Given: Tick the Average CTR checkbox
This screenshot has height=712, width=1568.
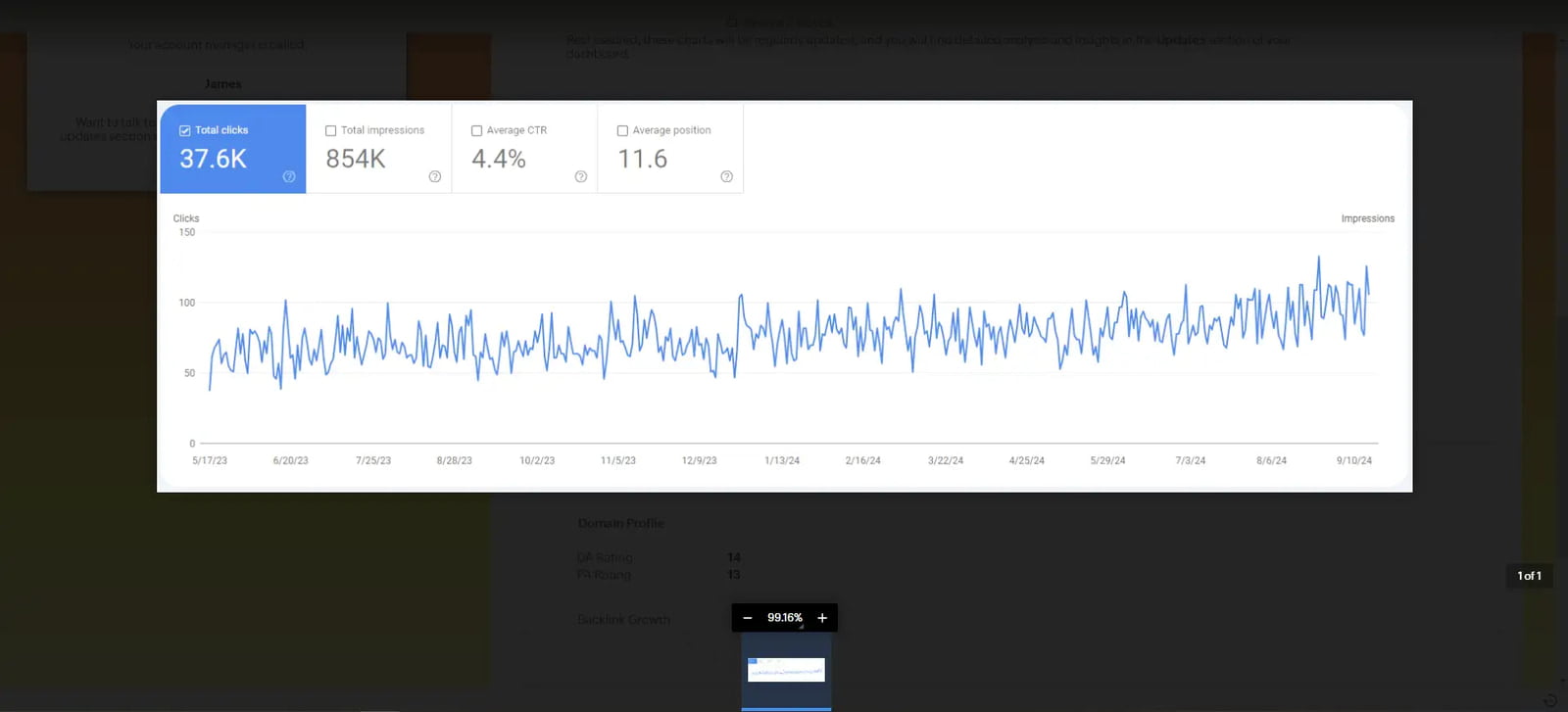Looking at the screenshot, I should tap(477, 130).
